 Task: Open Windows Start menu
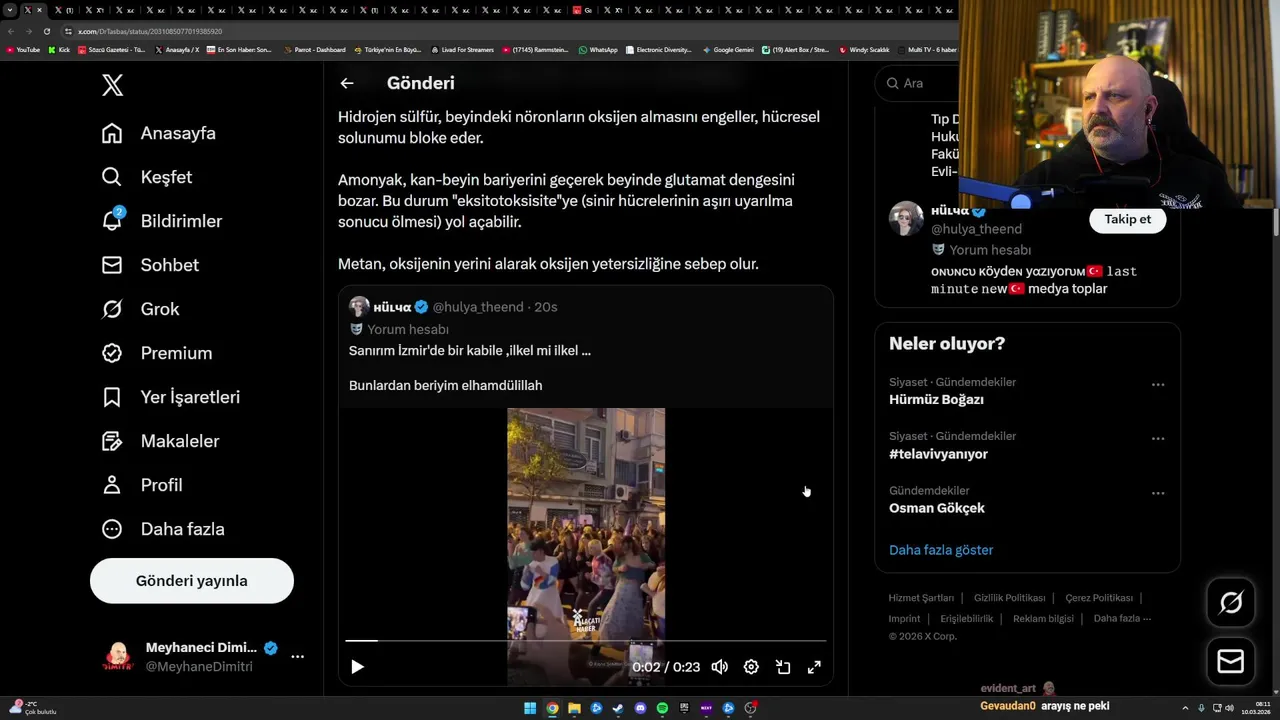coord(530,708)
